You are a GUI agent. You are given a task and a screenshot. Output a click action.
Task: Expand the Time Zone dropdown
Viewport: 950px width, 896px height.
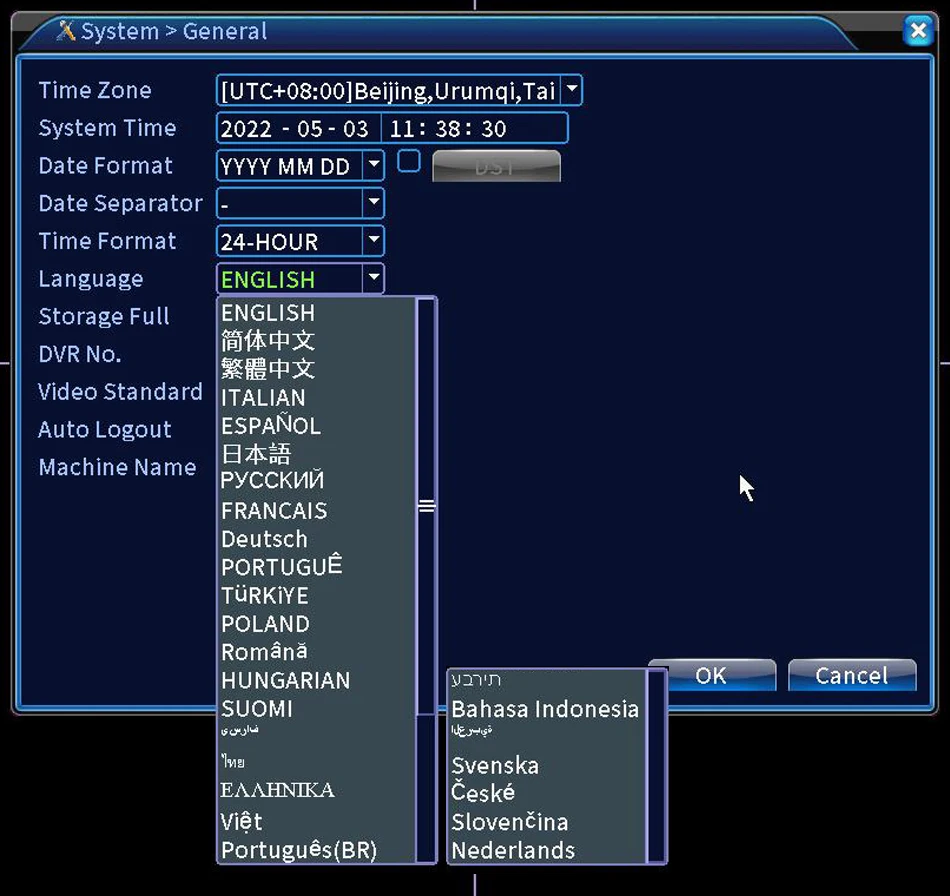coord(571,90)
